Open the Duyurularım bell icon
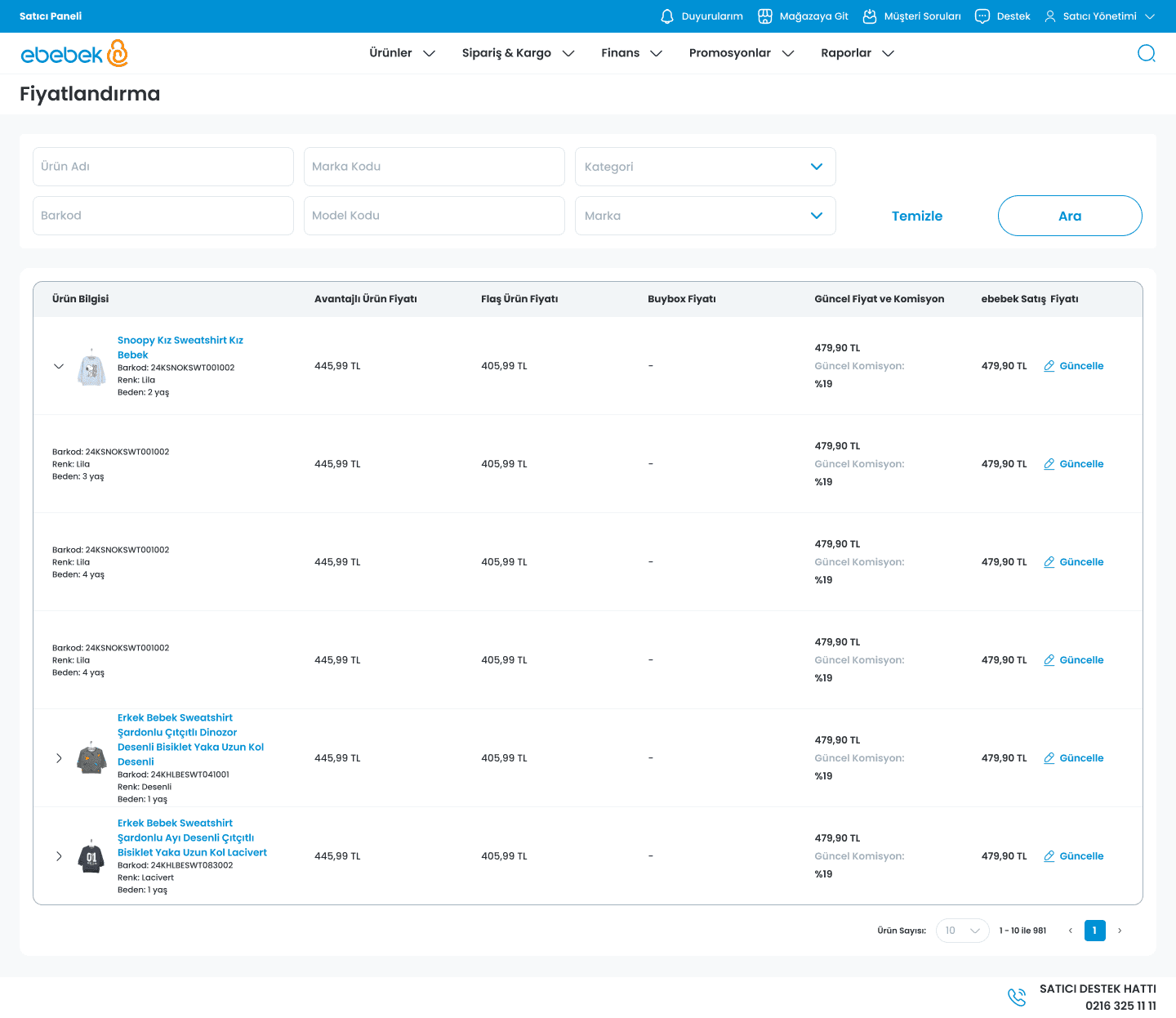Screen dimensions: 1176x1018 (667, 16)
